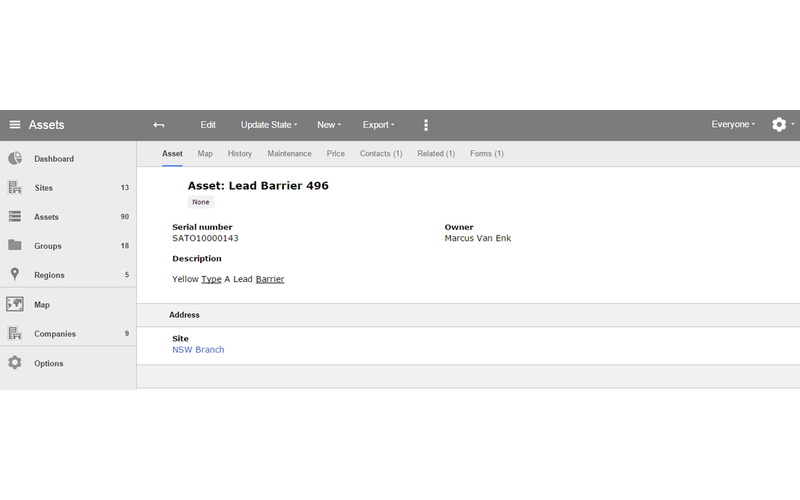Select Groups label in the sidebar
Screen dimensions: 800x500
click(x=48, y=246)
